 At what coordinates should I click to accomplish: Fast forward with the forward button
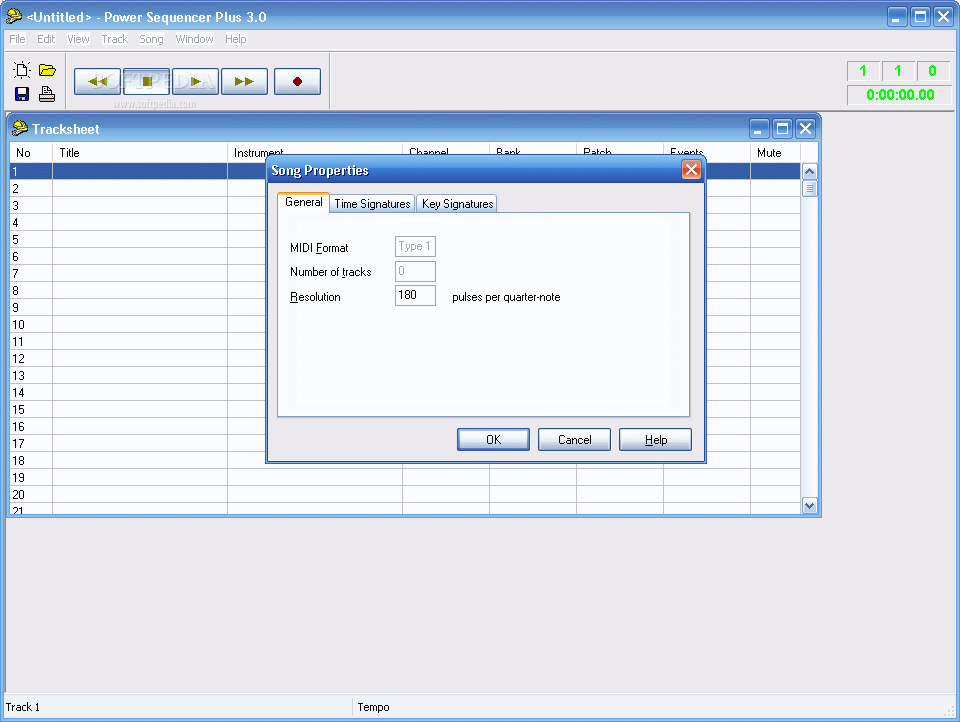[x=244, y=81]
